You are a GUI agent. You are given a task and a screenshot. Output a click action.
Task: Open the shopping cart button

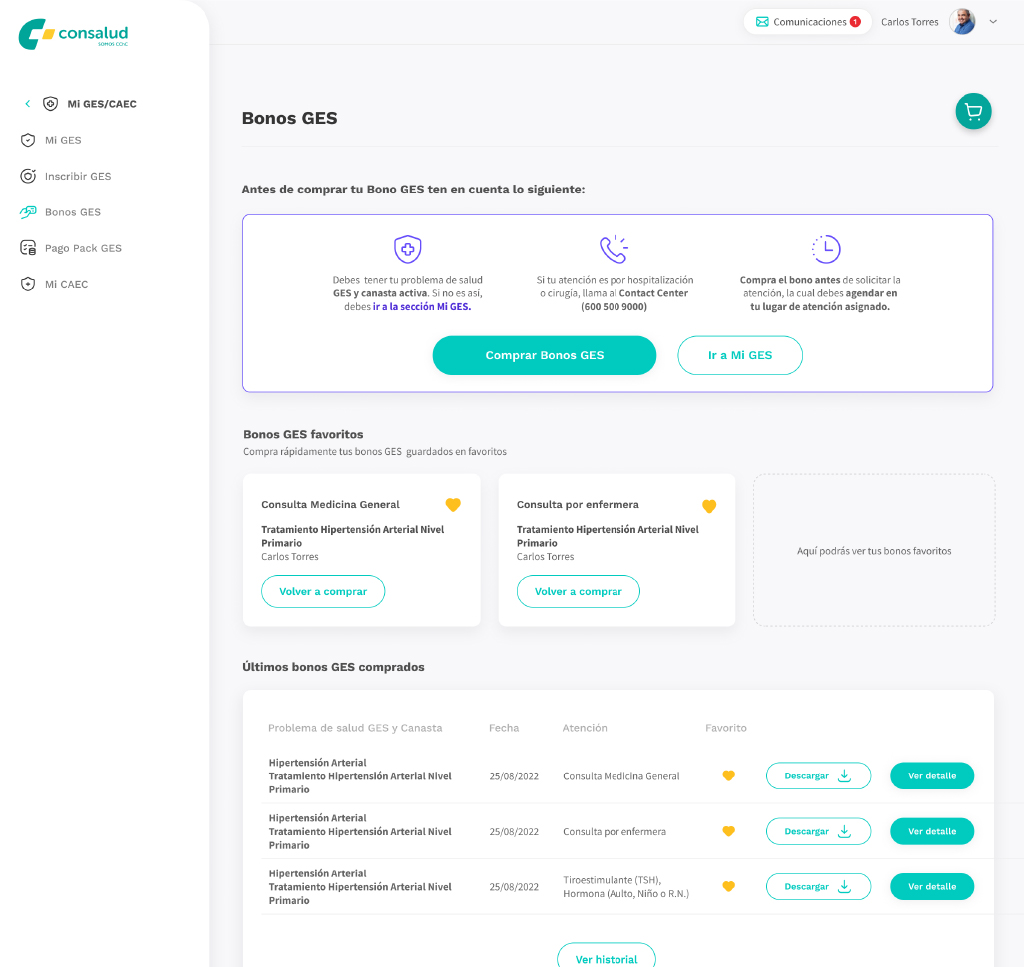[973, 112]
